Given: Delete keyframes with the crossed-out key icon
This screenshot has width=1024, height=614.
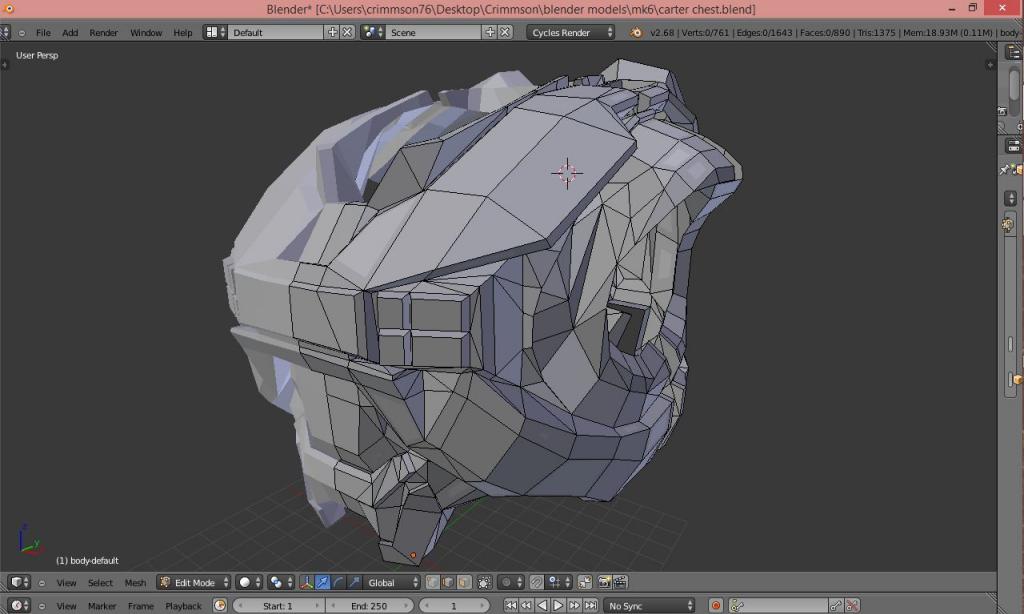Looking at the screenshot, I should click(x=852, y=606).
